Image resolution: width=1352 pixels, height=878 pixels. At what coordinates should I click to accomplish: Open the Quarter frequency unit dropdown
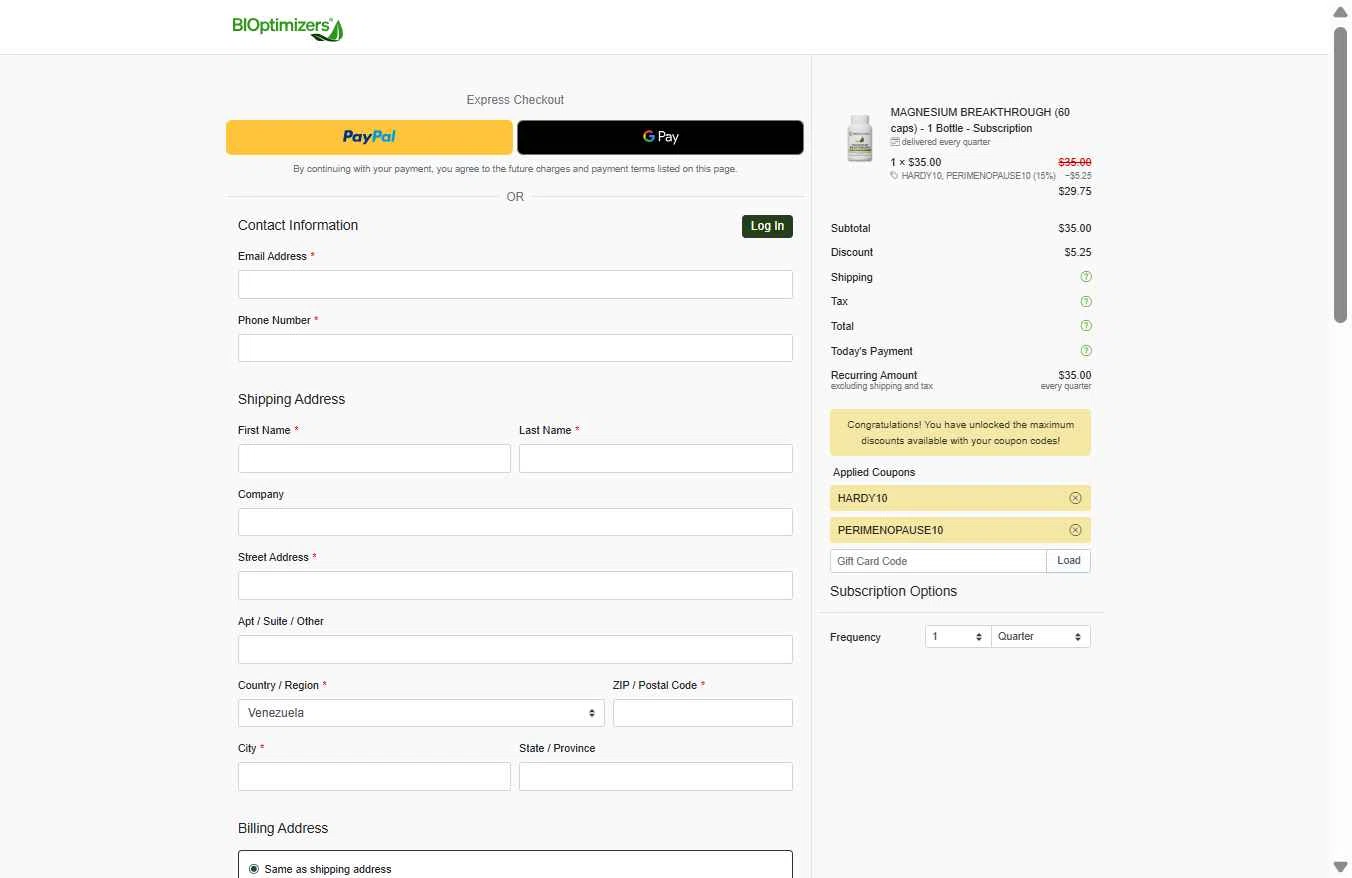[1040, 637]
